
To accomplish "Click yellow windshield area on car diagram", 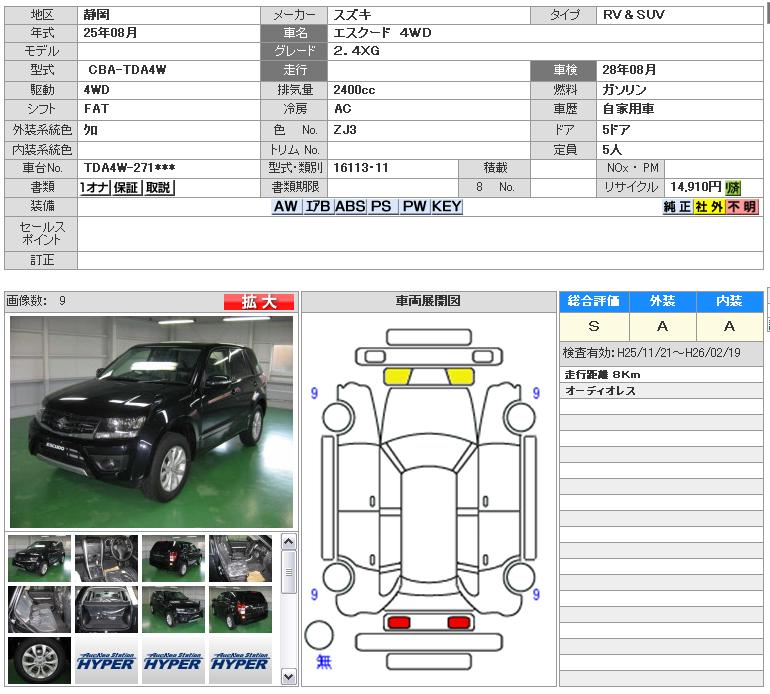I will pos(429,376).
